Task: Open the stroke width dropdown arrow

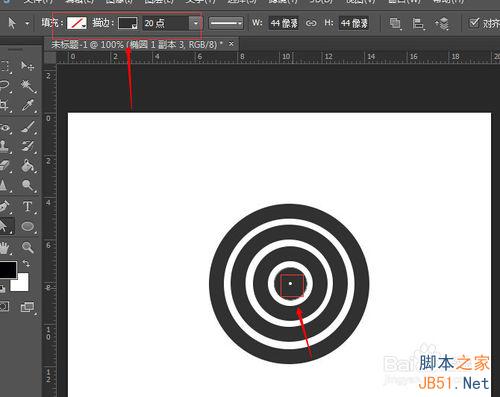Action: 196,23
